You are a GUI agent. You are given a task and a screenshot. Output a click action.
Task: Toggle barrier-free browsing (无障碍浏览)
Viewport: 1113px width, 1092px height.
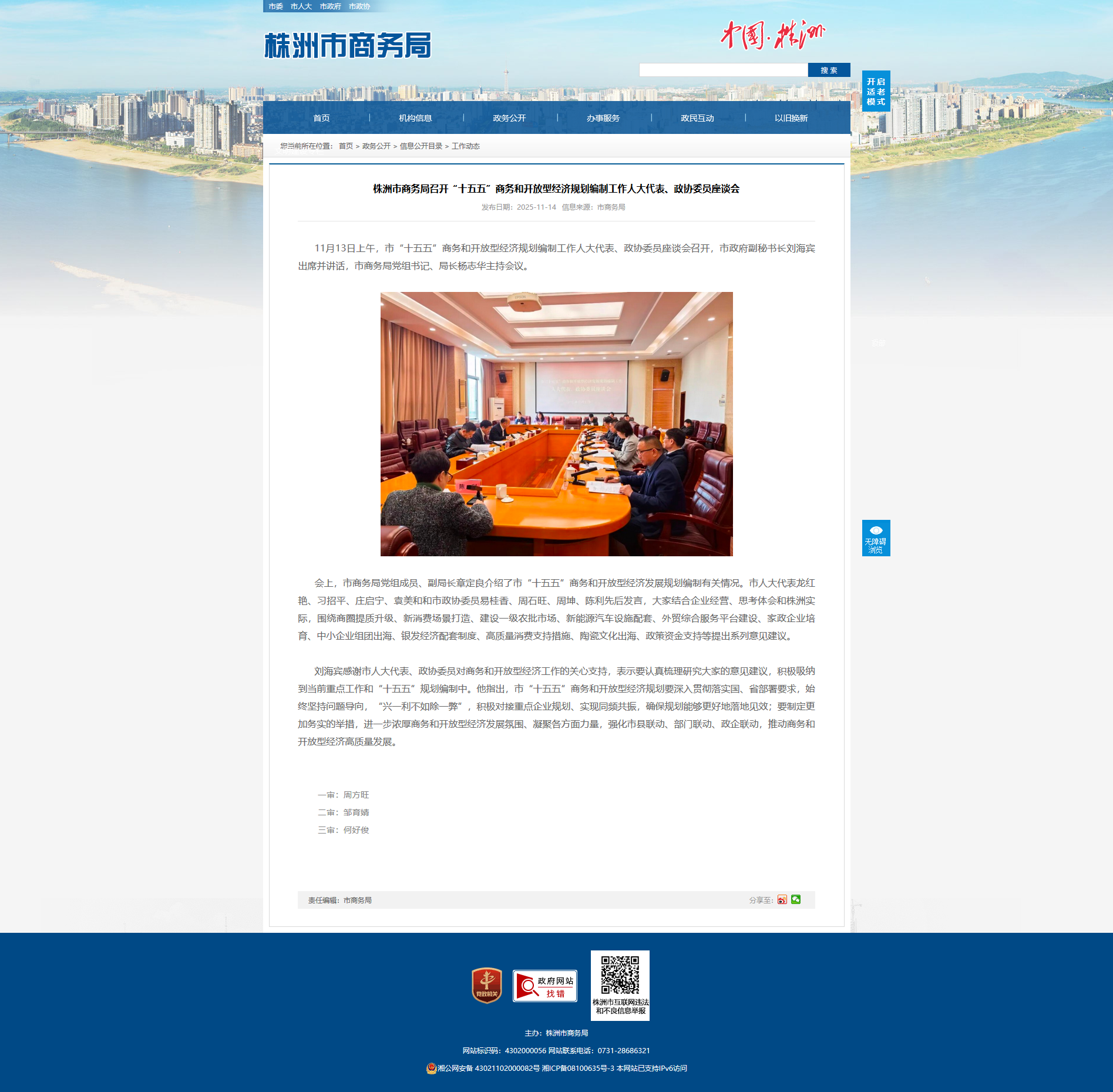coord(876,538)
